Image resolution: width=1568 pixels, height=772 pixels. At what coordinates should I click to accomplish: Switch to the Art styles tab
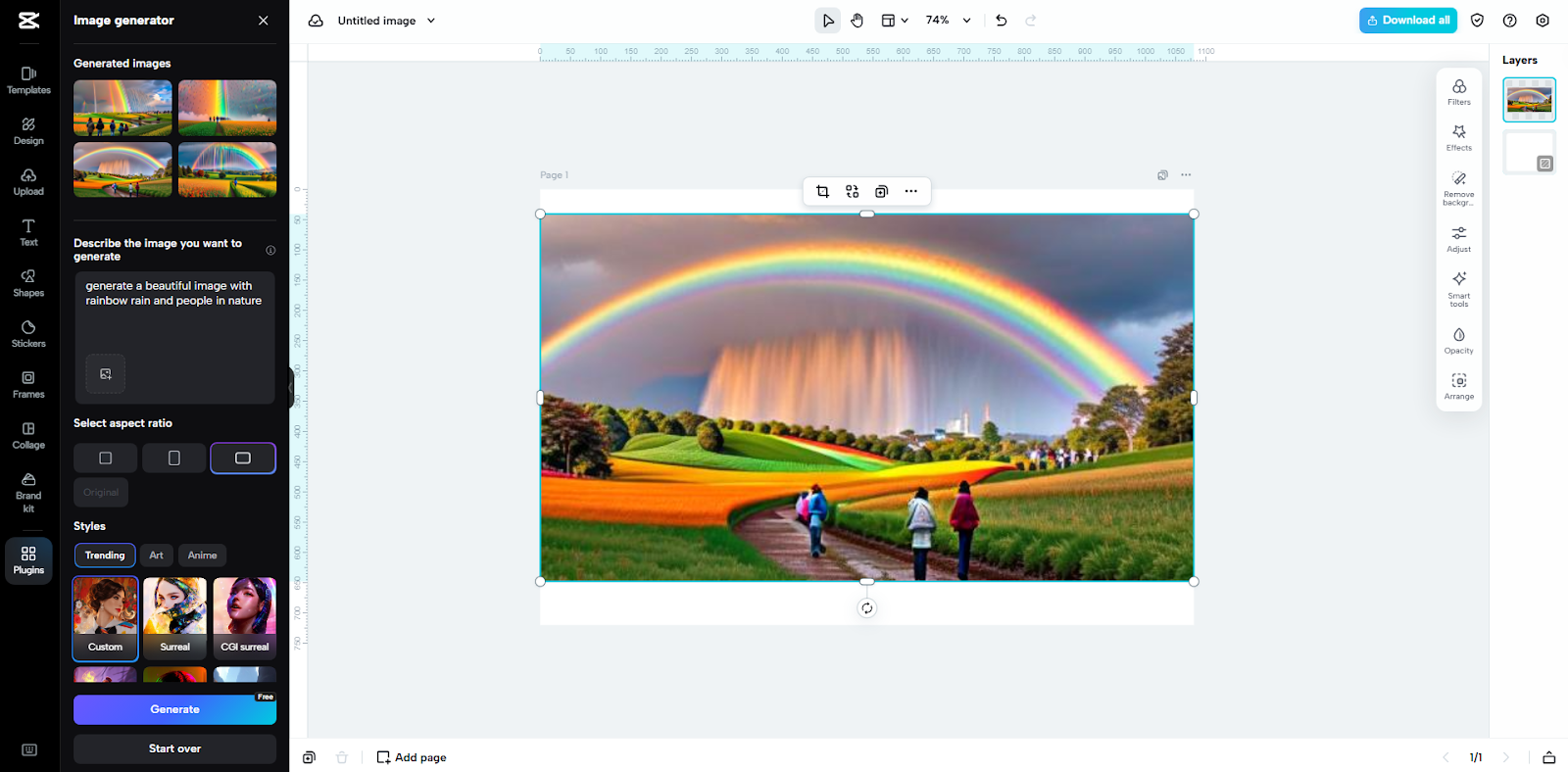[x=156, y=555]
